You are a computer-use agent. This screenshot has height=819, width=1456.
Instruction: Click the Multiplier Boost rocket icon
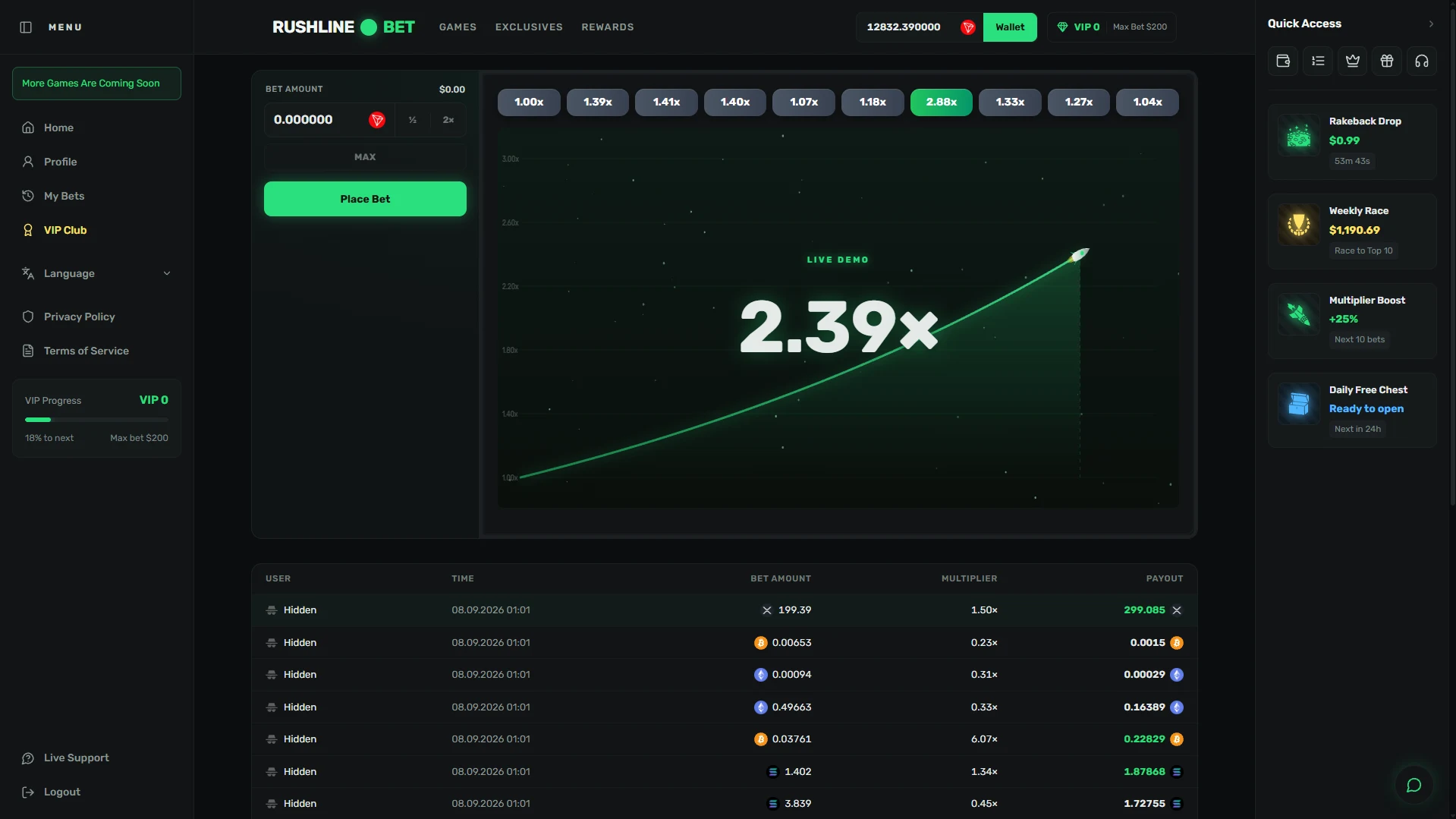[x=1298, y=315]
